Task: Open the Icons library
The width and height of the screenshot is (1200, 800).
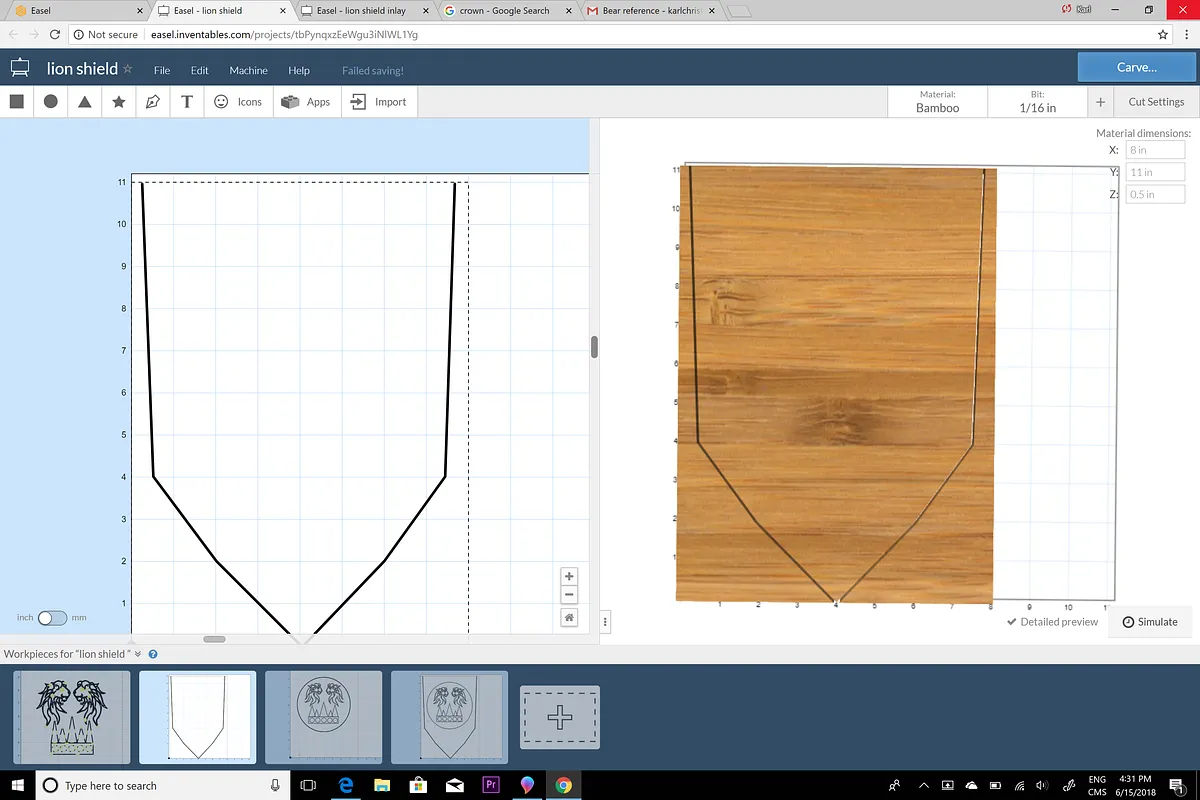Action: pyautogui.click(x=238, y=102)
